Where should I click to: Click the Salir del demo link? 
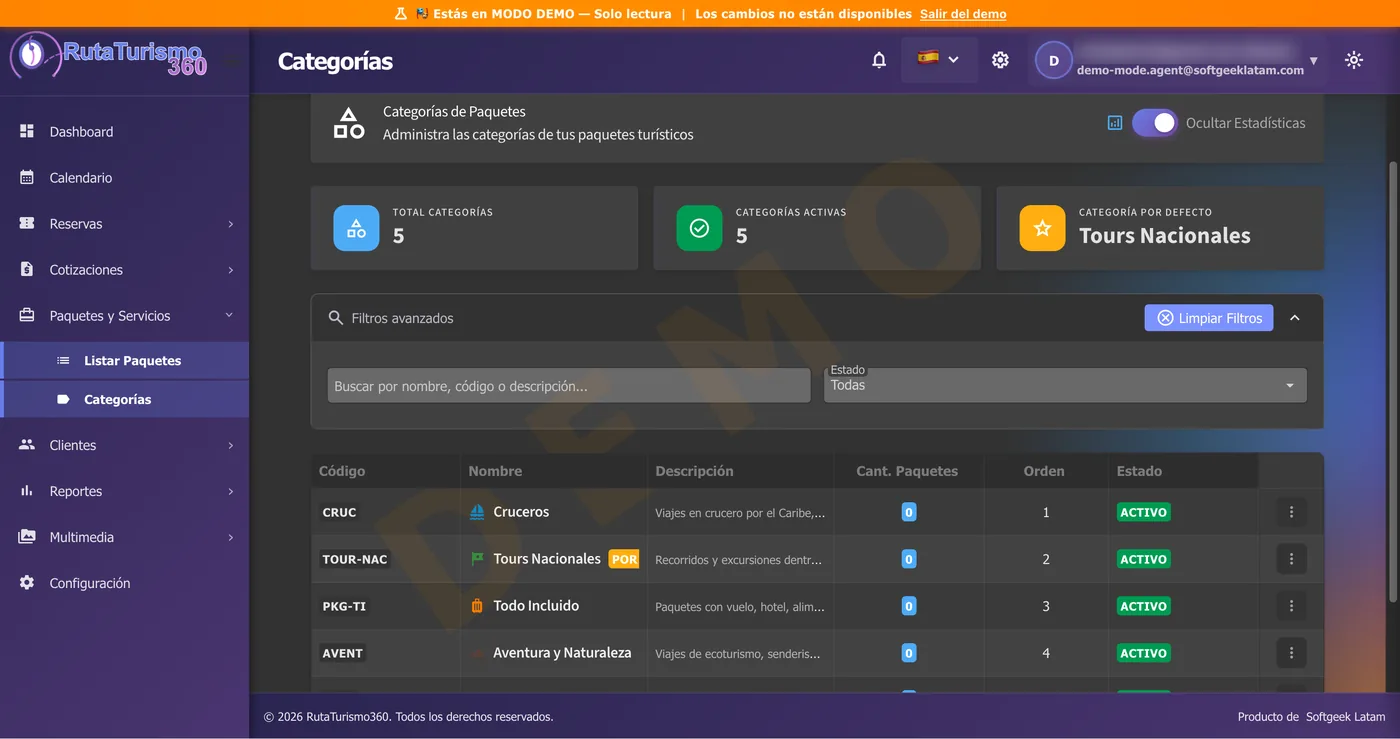coord(963,14)
